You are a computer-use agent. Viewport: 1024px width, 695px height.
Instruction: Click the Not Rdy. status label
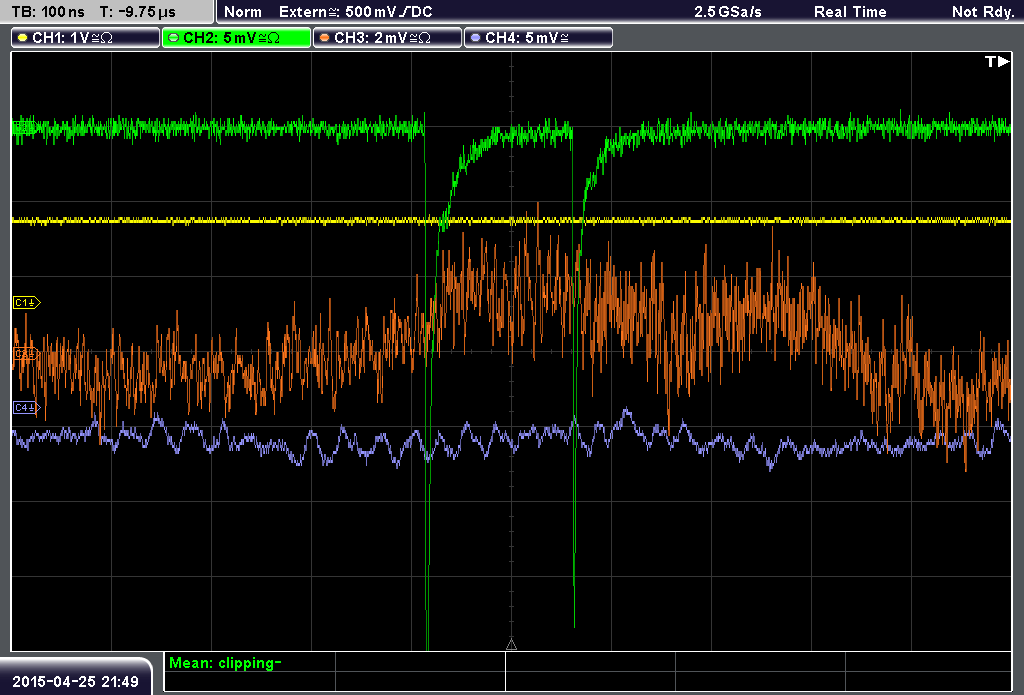tap(983, 12)
